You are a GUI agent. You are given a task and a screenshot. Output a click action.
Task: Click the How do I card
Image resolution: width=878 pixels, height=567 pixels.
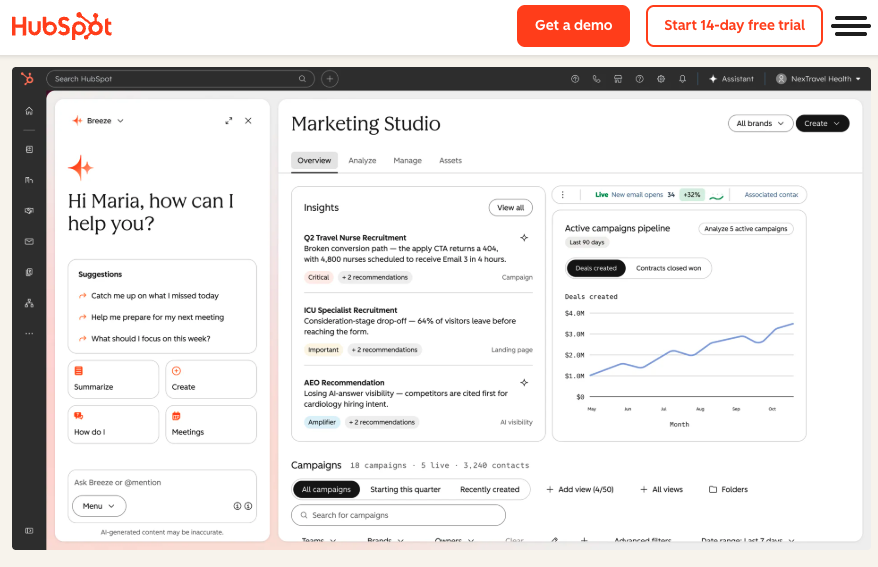(x=113, y=424)
